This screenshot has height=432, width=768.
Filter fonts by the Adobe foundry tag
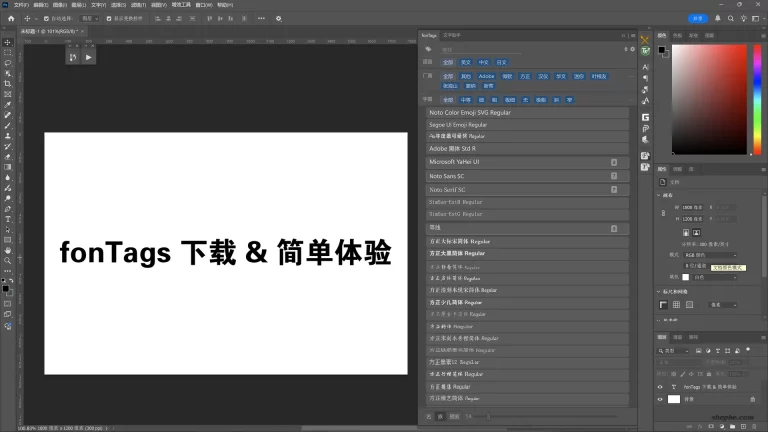(x=486, y=76)
